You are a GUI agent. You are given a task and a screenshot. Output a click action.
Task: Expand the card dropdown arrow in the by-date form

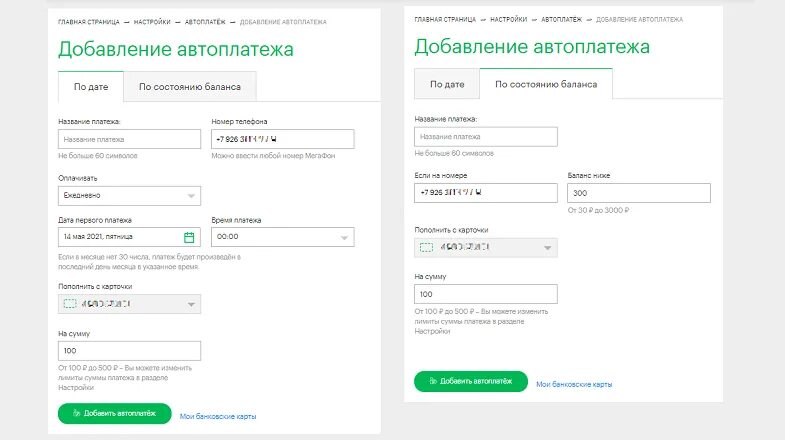coord(191,304)
